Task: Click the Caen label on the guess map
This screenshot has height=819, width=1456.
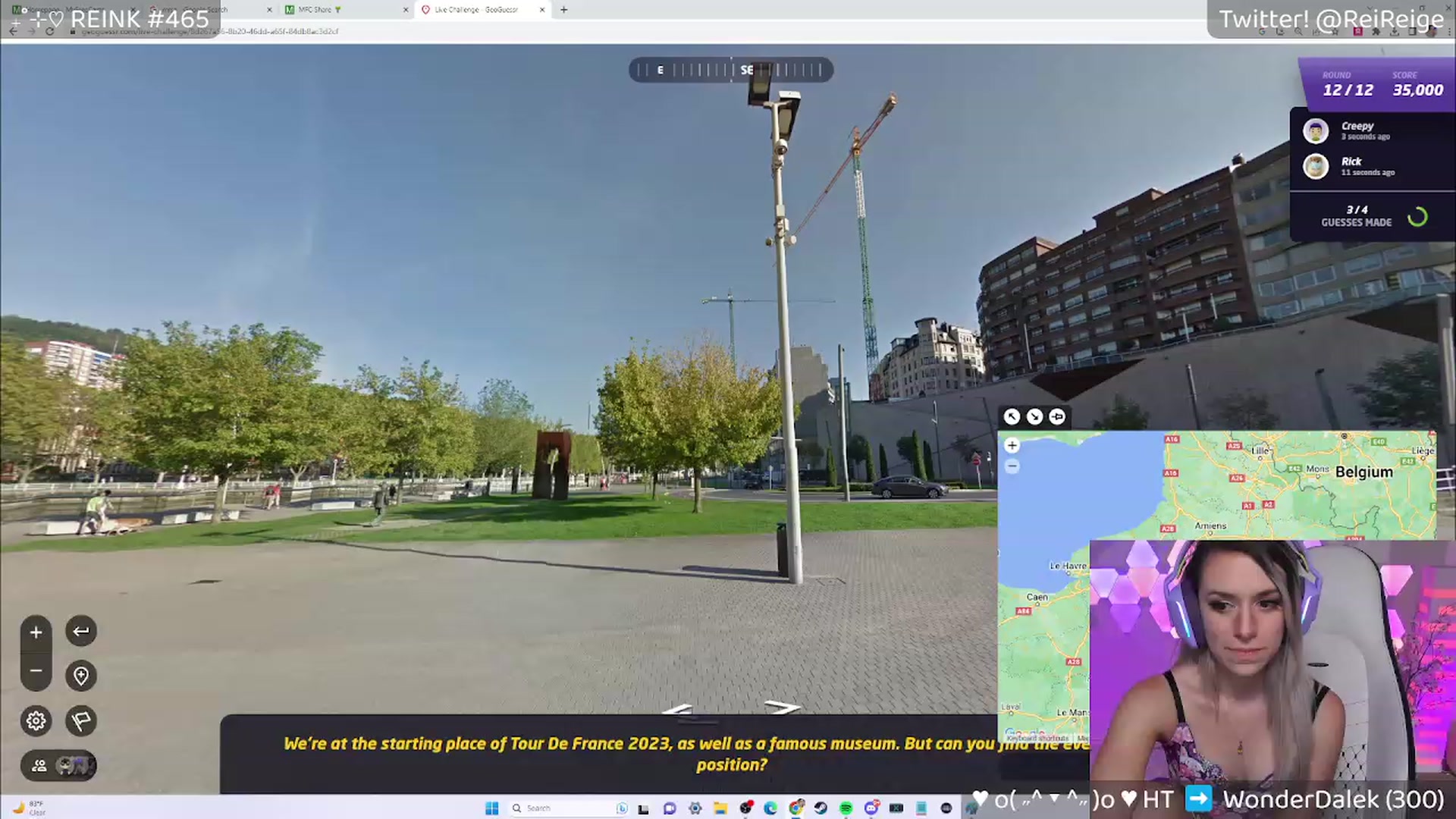Action: [1037, 597]
